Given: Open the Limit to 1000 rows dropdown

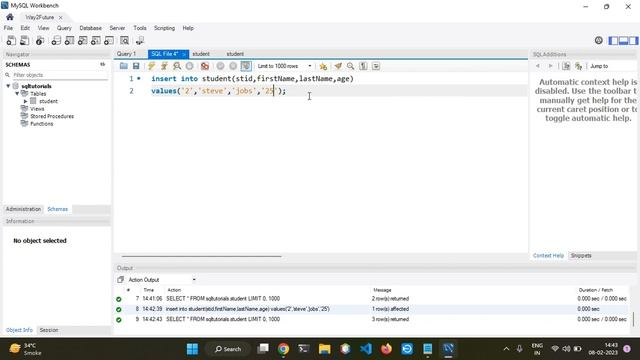Looking at the screenshot, I should 284,66.
